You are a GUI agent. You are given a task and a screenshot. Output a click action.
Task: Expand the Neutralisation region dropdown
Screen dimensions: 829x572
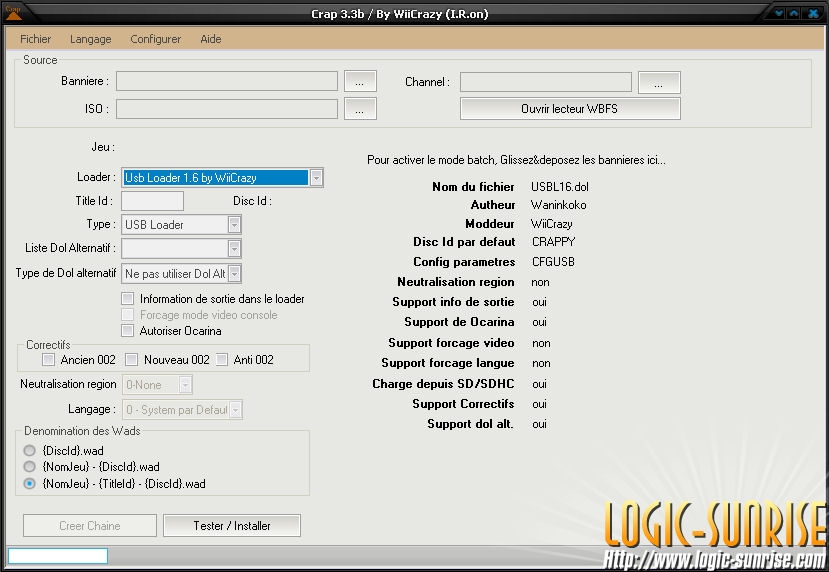(x=185, y=385)
